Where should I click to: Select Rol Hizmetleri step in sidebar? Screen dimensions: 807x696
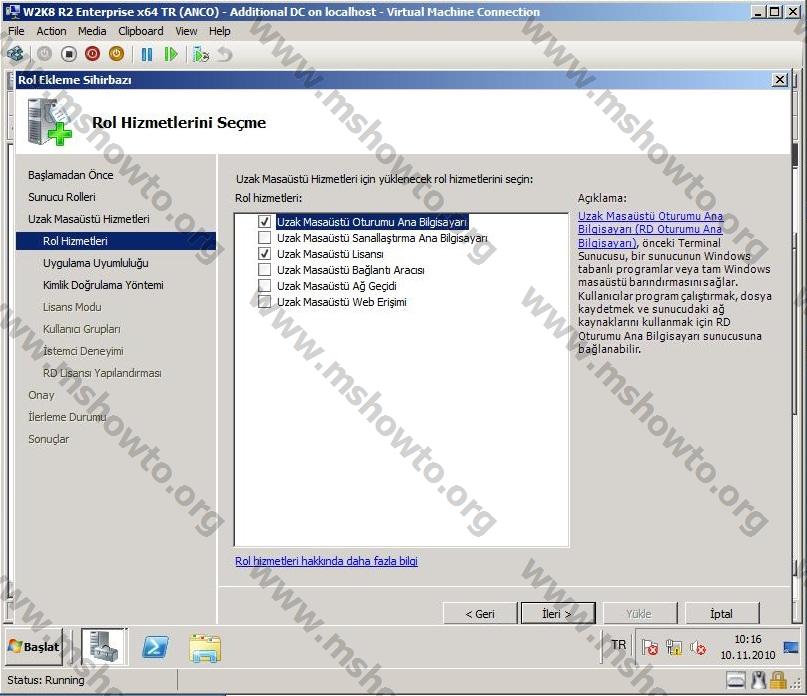(x=116, y=241)
